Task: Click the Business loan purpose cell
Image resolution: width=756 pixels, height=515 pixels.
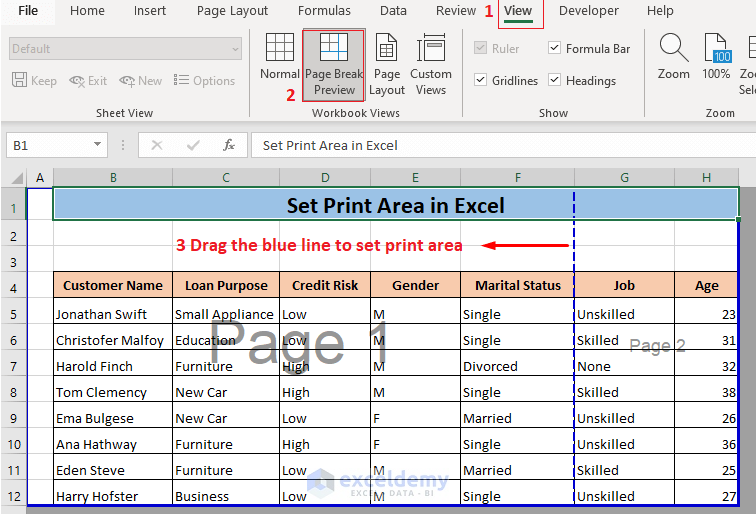Action: [x=226, y=493]
